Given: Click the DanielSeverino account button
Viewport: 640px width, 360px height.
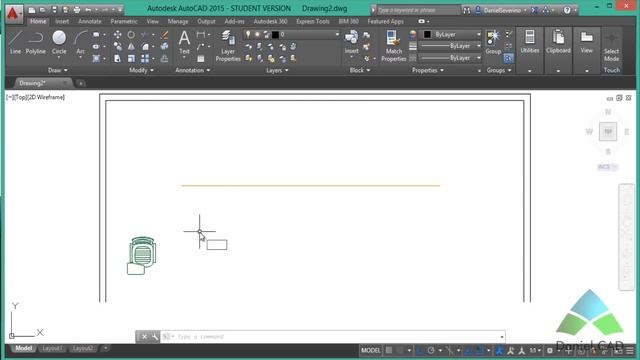Looking at the screenshot, I should (501, 10).
